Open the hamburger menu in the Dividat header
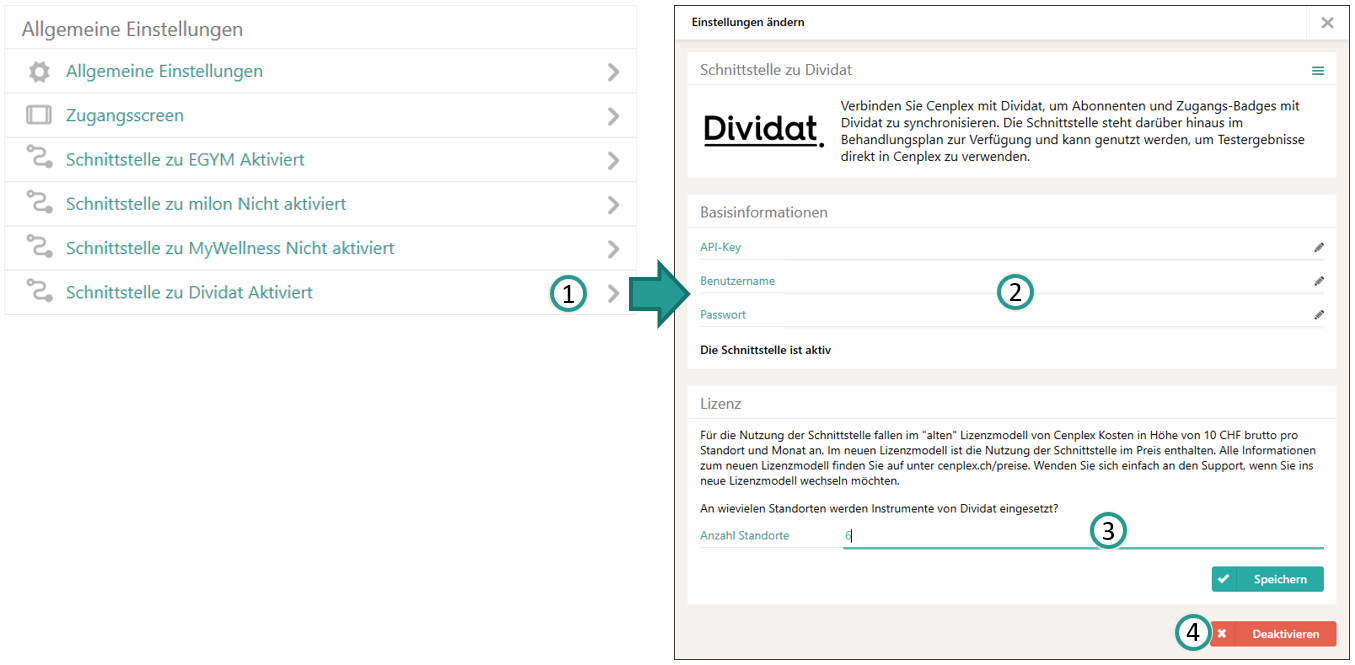The width and height of the screenshot is (1355, 665). [x=1318, y=70]
